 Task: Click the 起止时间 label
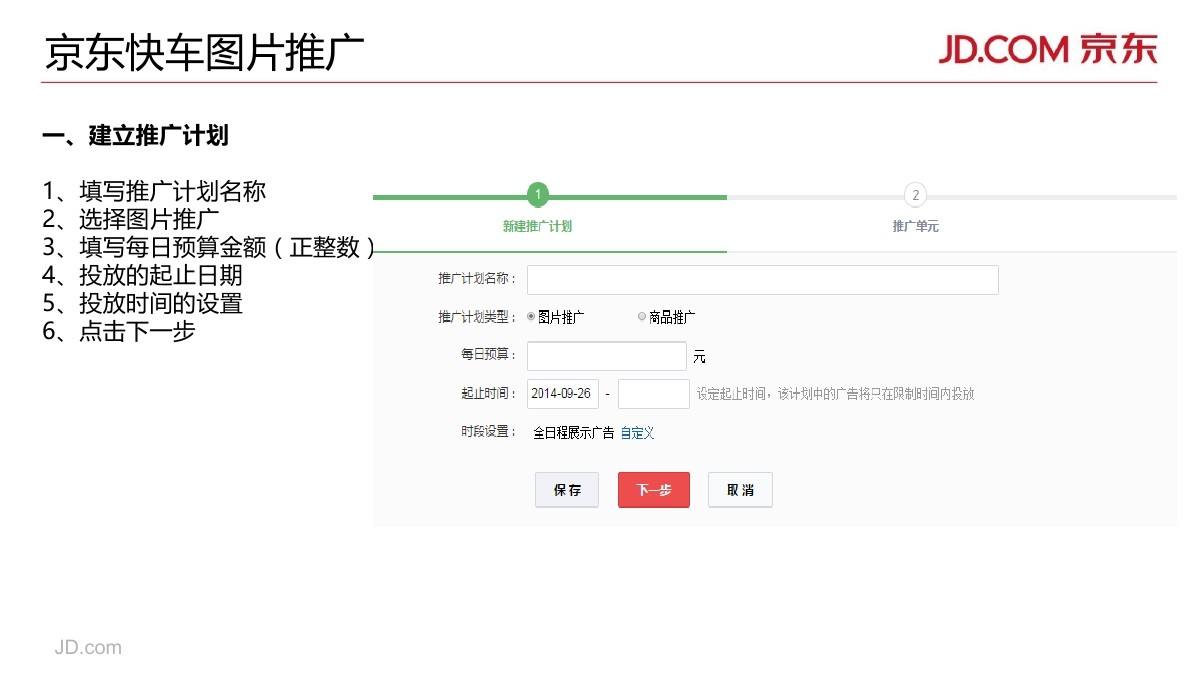tap(489, 394)
